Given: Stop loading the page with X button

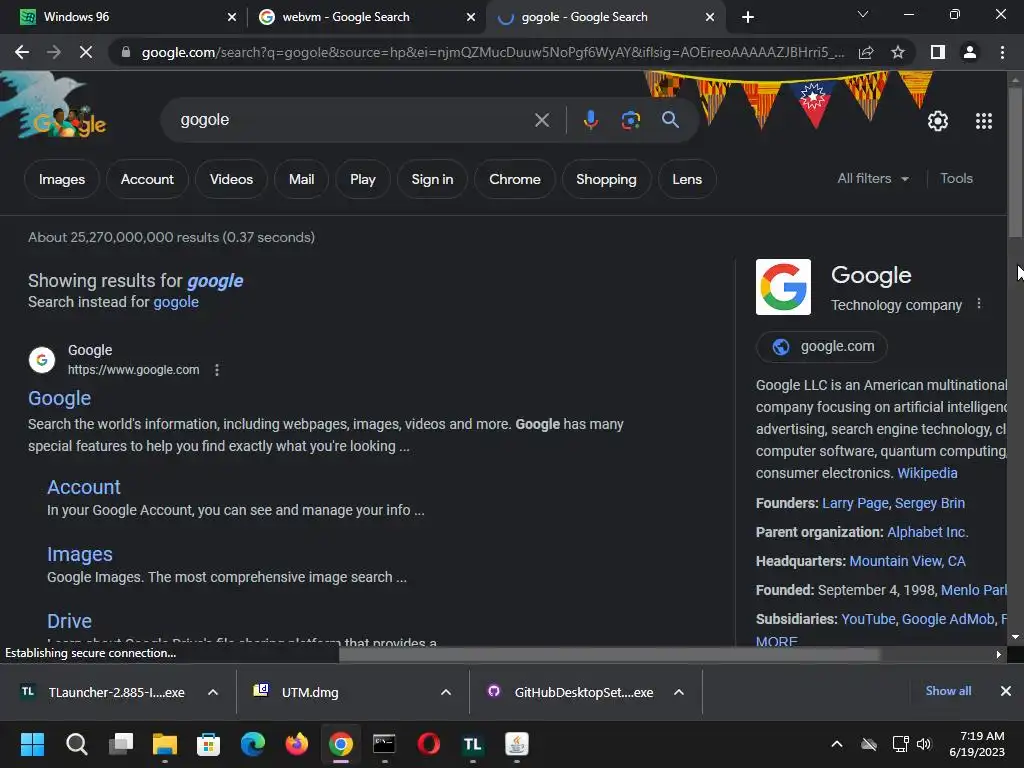Looking at the screenshot, I should click(x=86, y=52).
